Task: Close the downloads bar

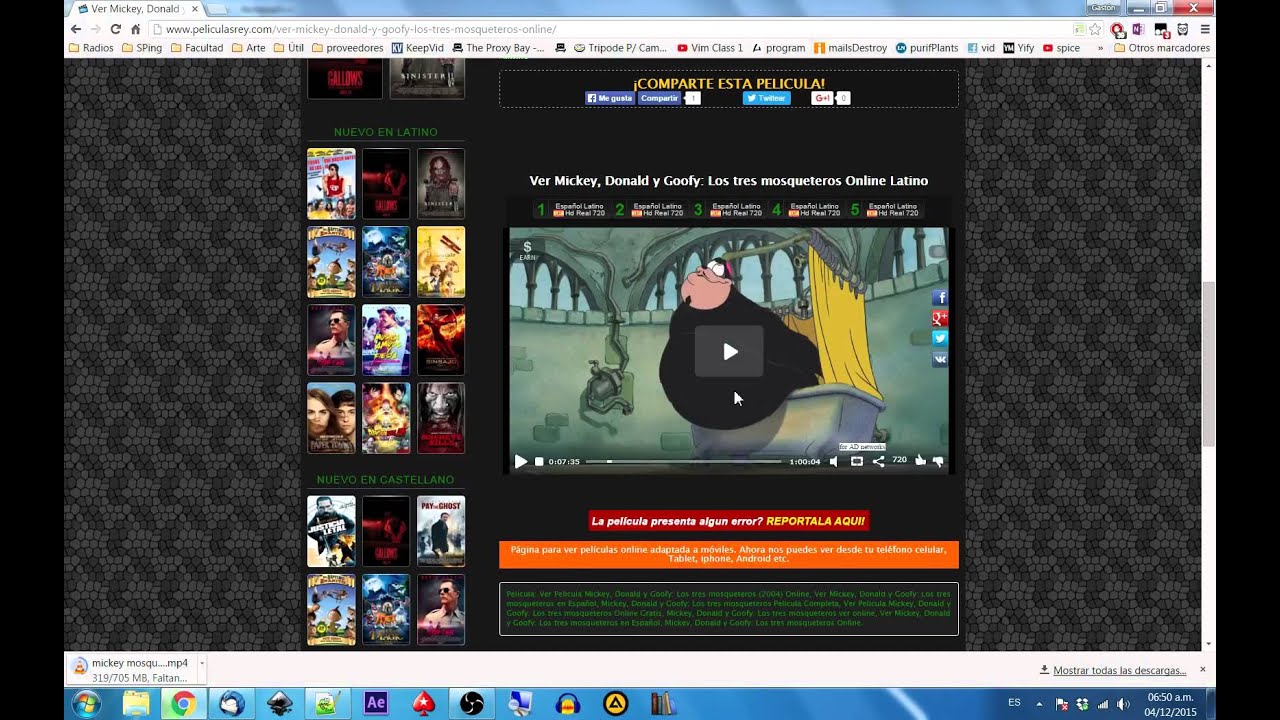Action: 1203,669
